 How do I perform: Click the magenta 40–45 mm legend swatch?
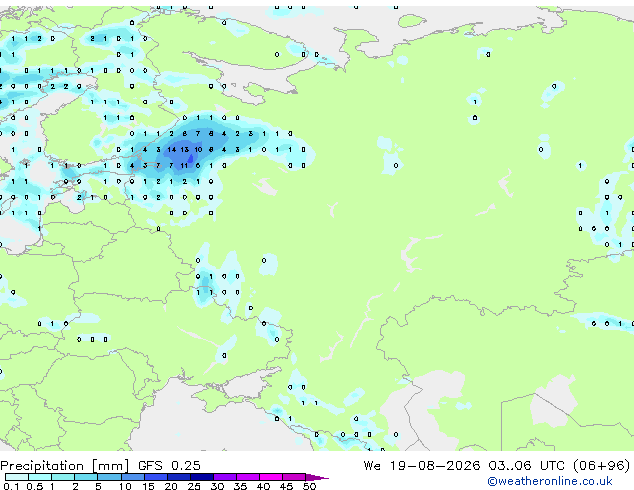[271, 477]
